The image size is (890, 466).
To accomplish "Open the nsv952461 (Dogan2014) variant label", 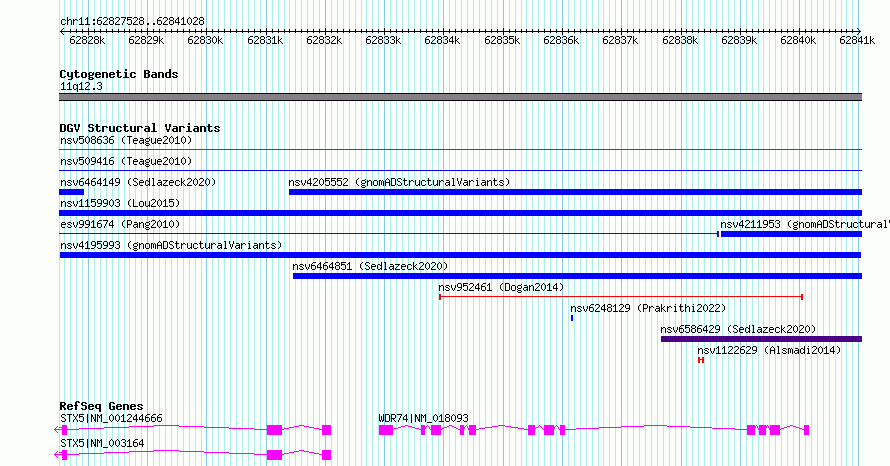I will 501,287.
